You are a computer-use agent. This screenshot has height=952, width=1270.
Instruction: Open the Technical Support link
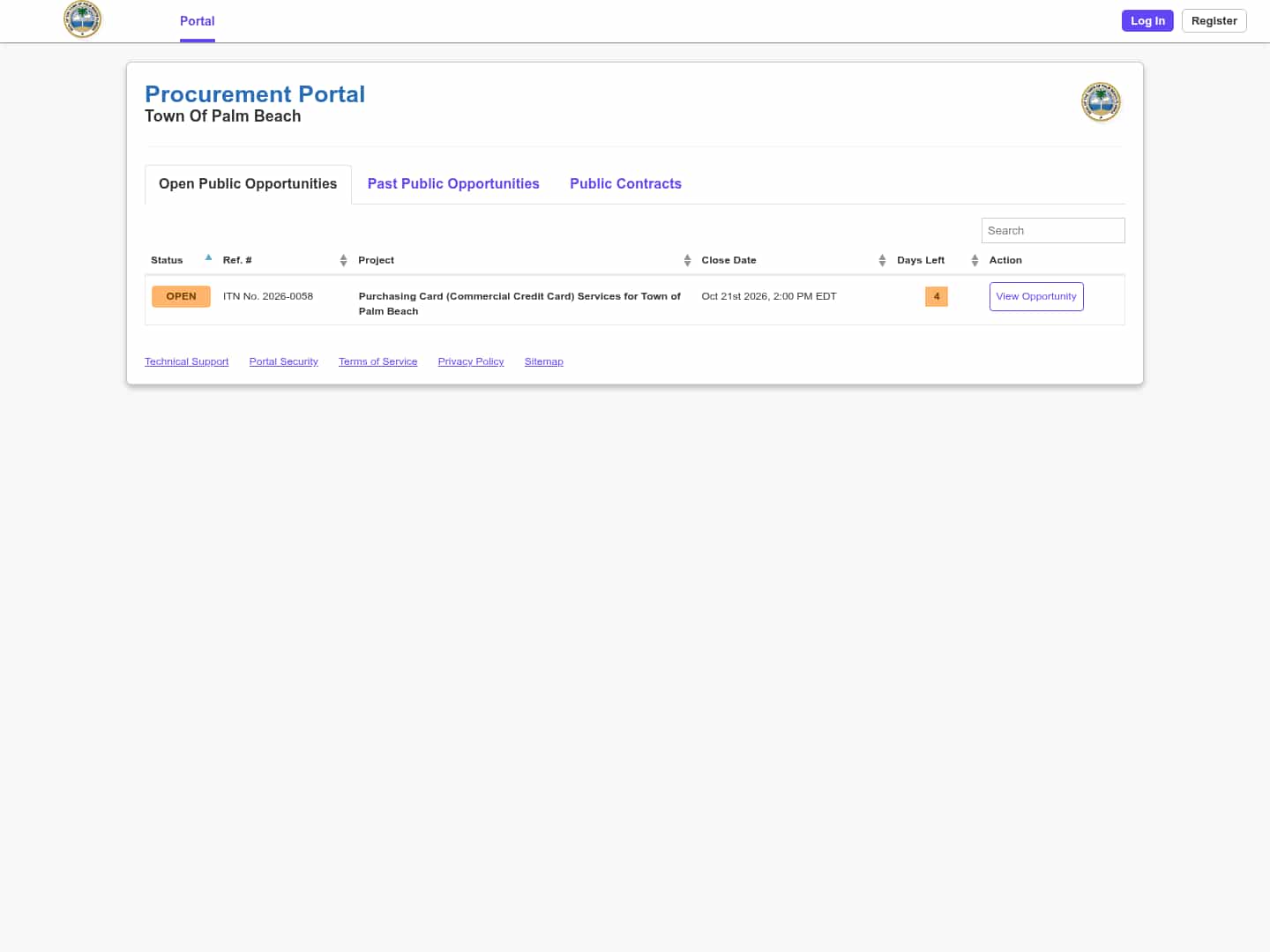click(186, 361)
